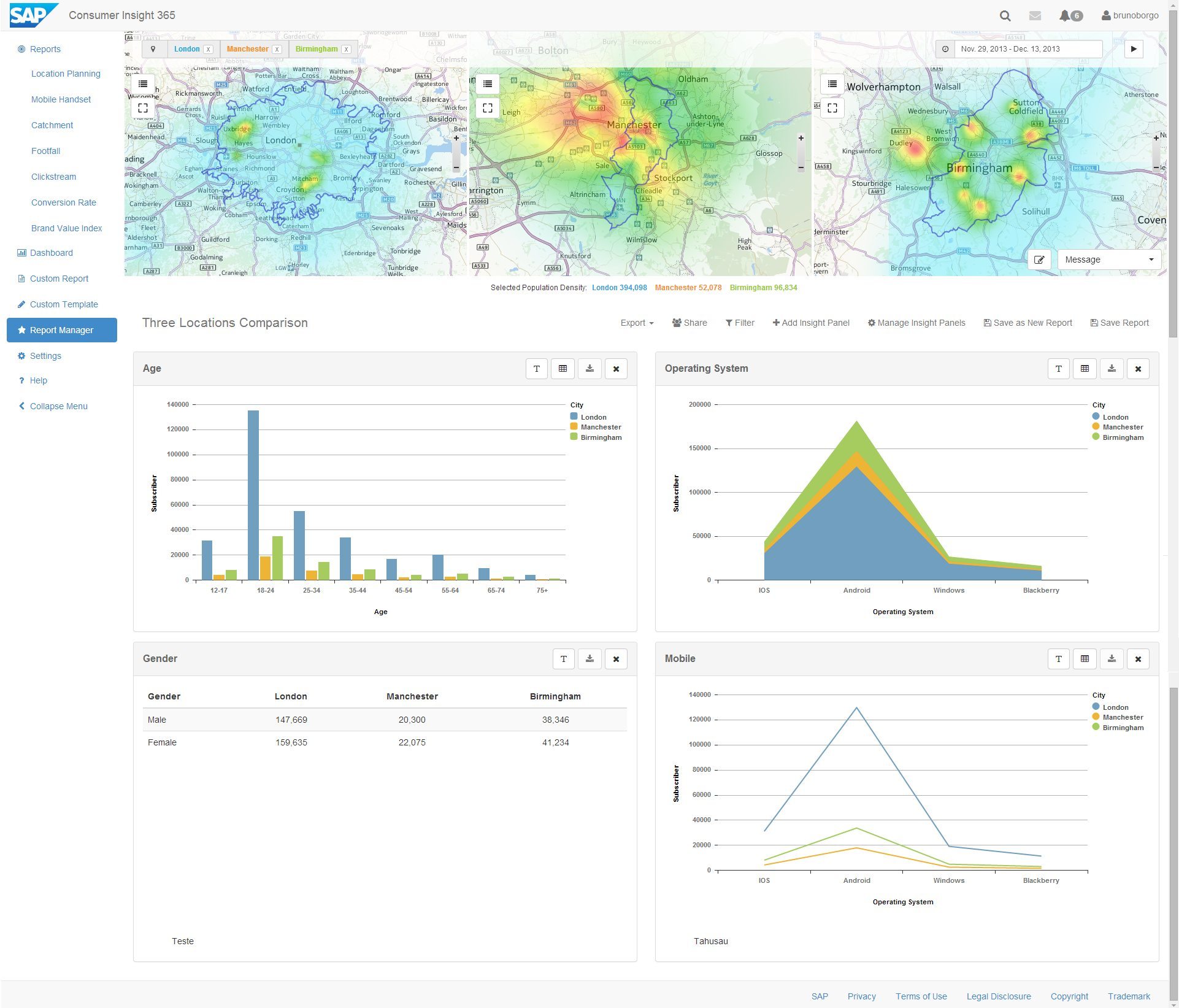Expand the Message dropdown on the map
The width and height of the screenshot is (1179, 1008).
point(1151,259)
